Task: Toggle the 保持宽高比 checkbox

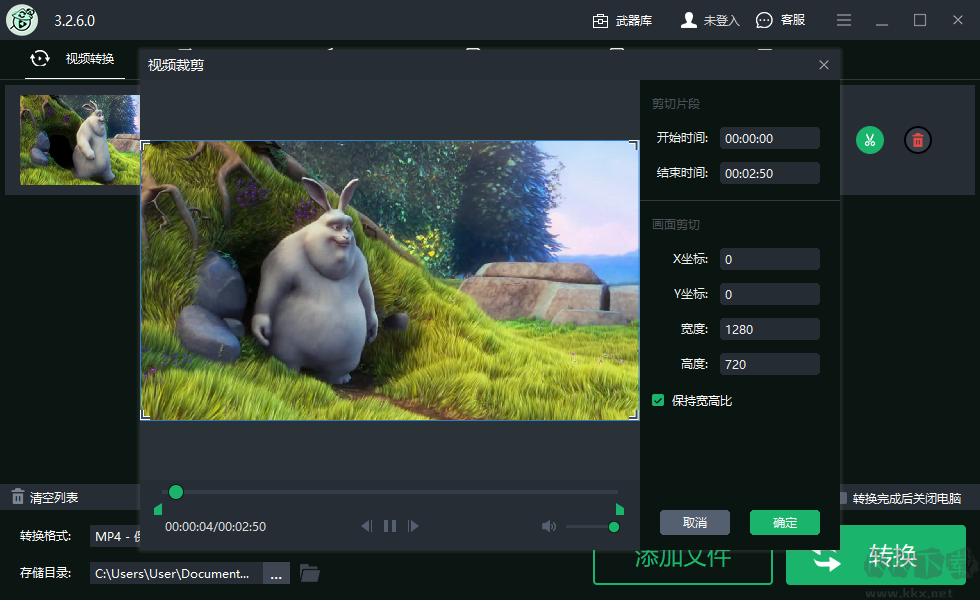Action: 658,400
